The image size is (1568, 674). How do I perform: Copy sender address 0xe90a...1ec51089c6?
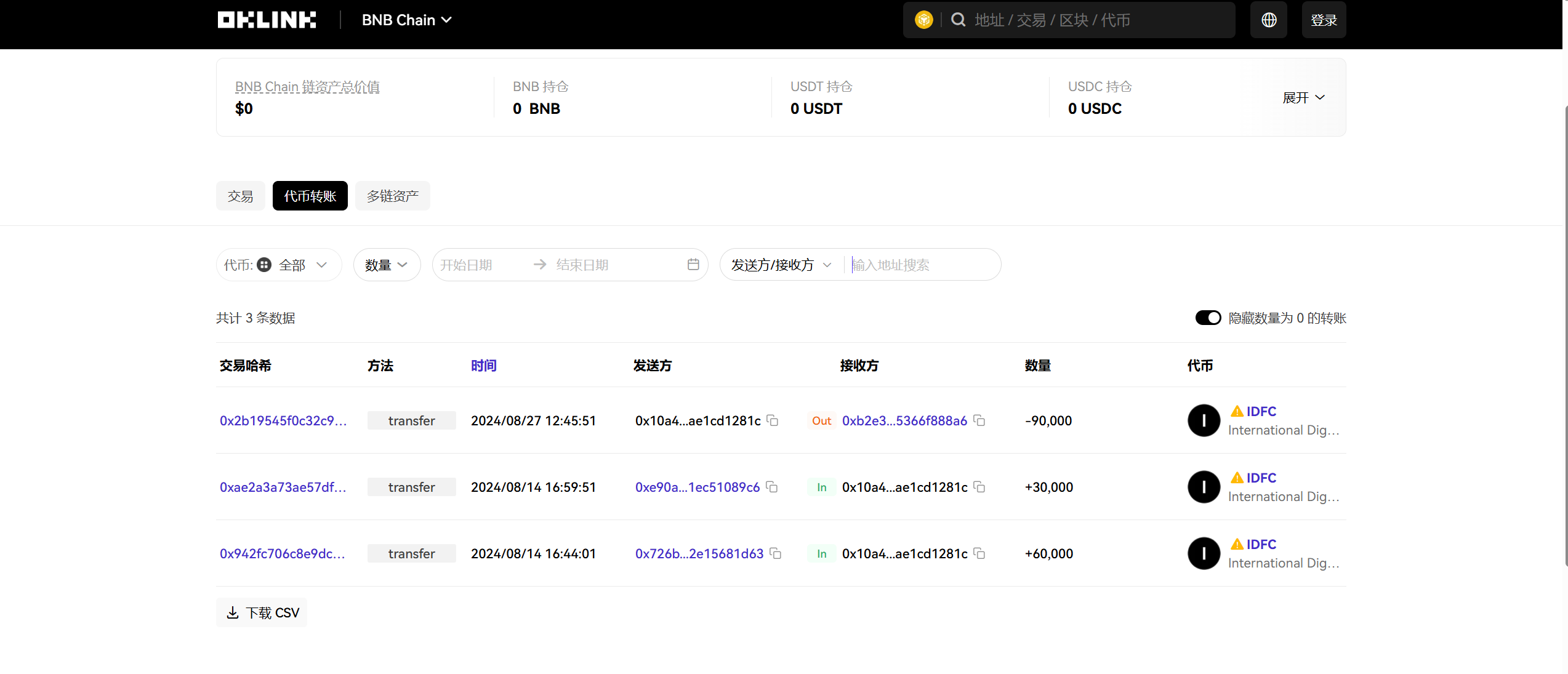pos(772,487)
